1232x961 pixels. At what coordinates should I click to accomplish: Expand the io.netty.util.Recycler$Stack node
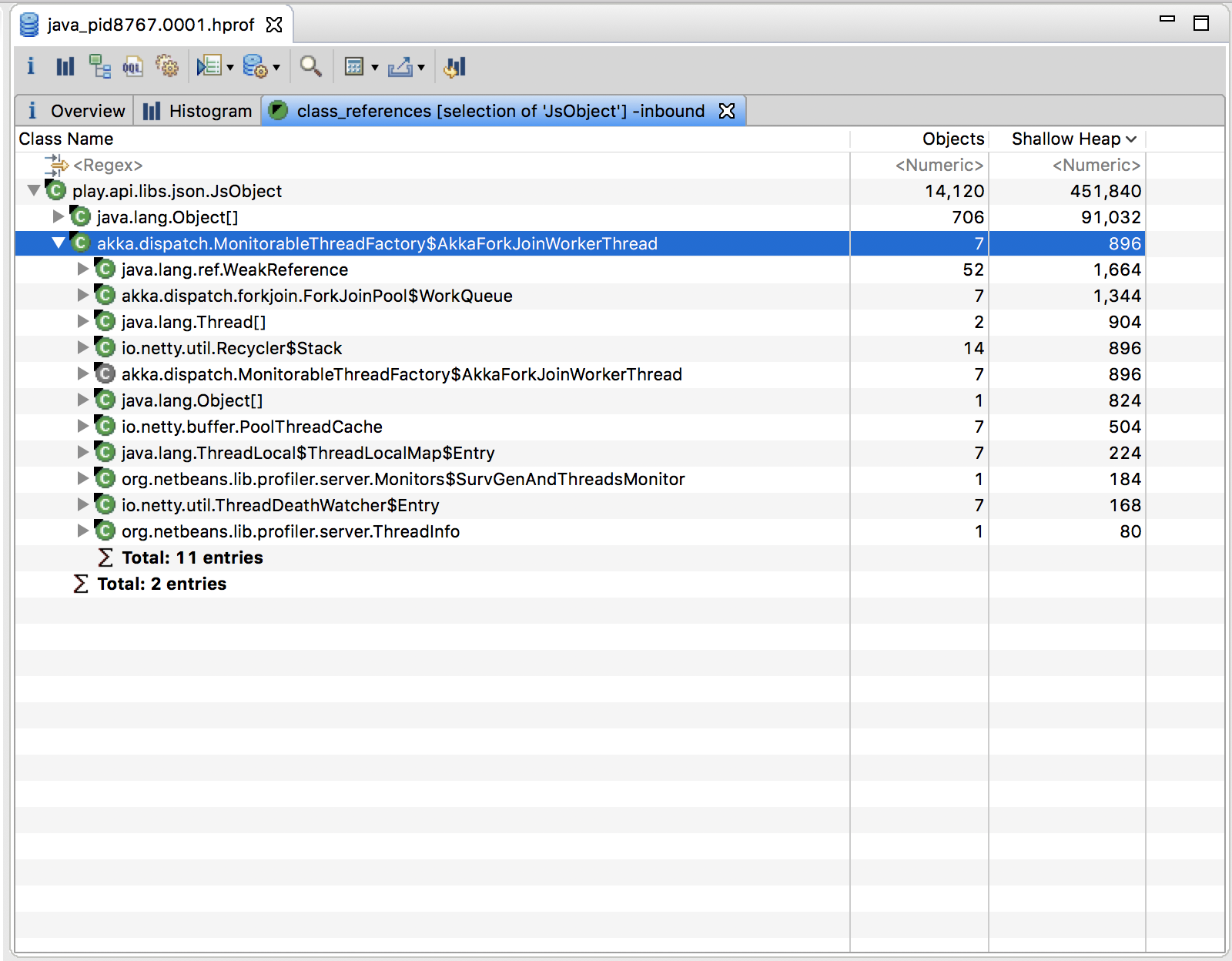click(x=82, y=347)
